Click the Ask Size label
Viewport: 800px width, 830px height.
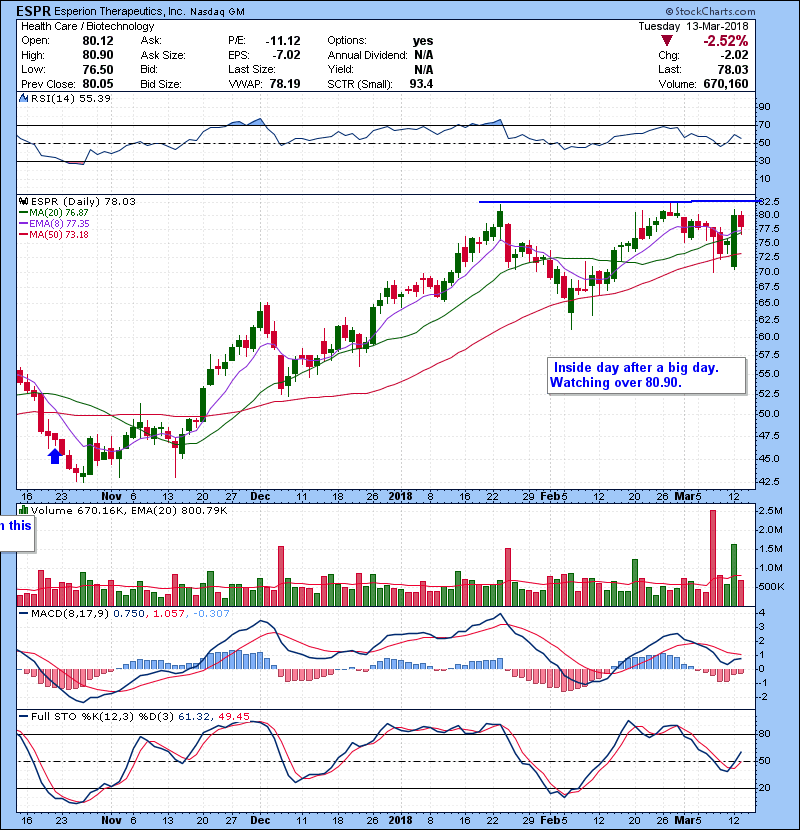[163, 55]
